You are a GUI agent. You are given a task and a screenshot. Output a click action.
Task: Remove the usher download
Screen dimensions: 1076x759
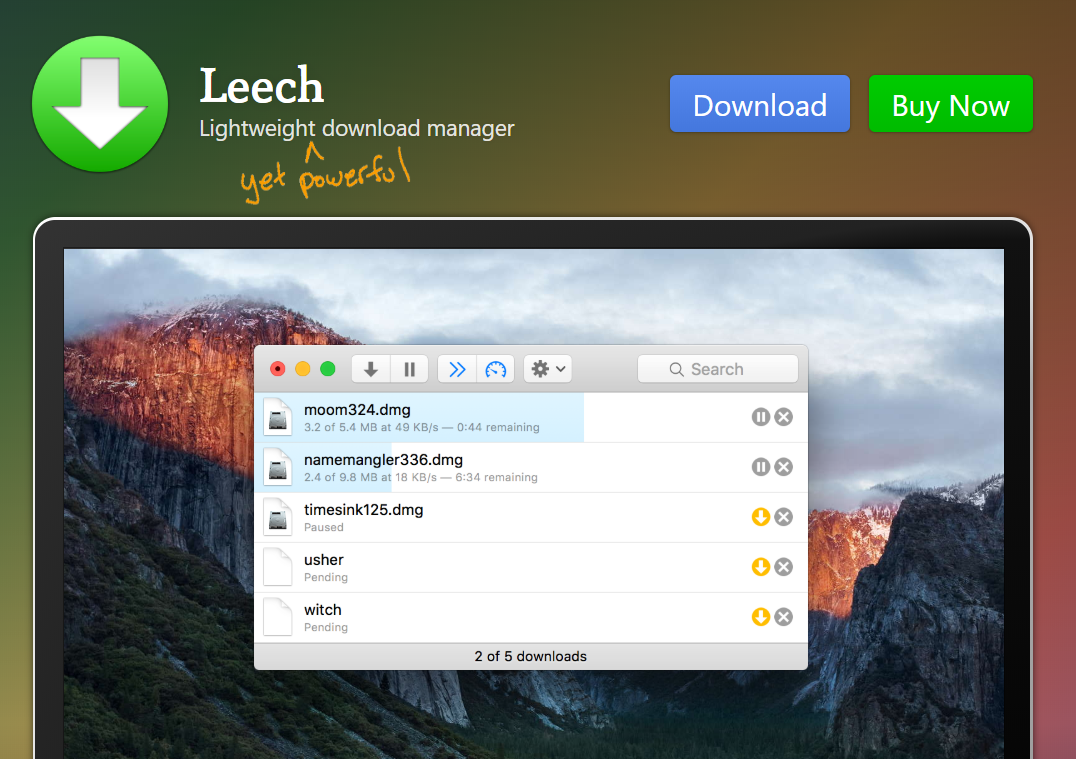coord(784,567)
